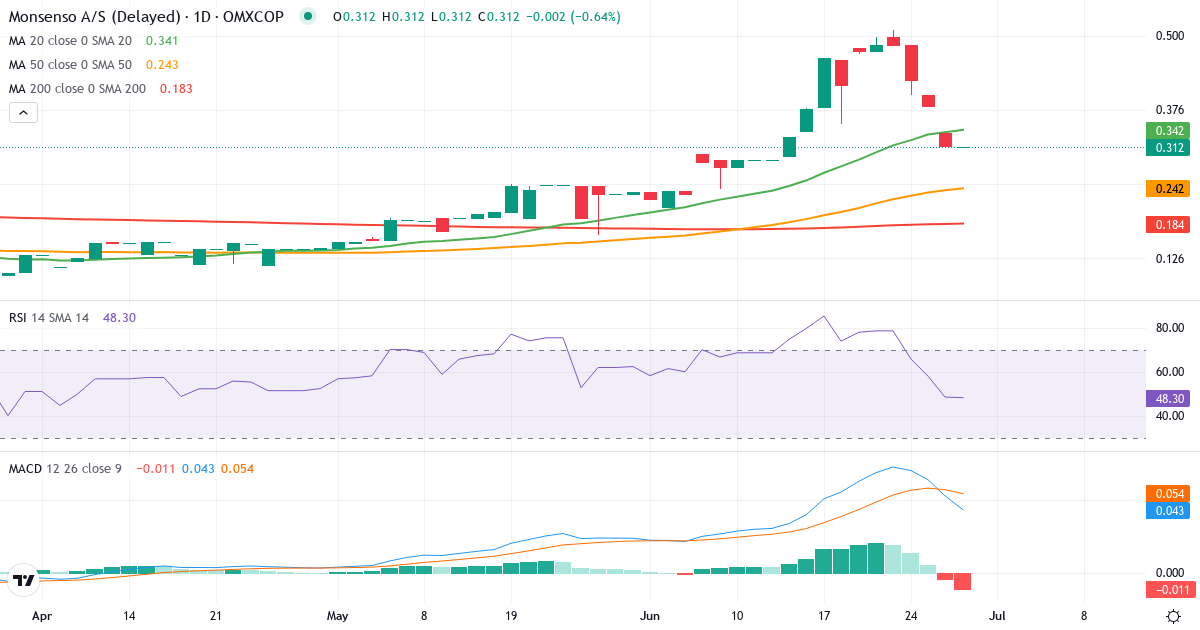The image size is (1200, 630).
Task: Click the 0.312 current price label
Action: point(1166,148)
